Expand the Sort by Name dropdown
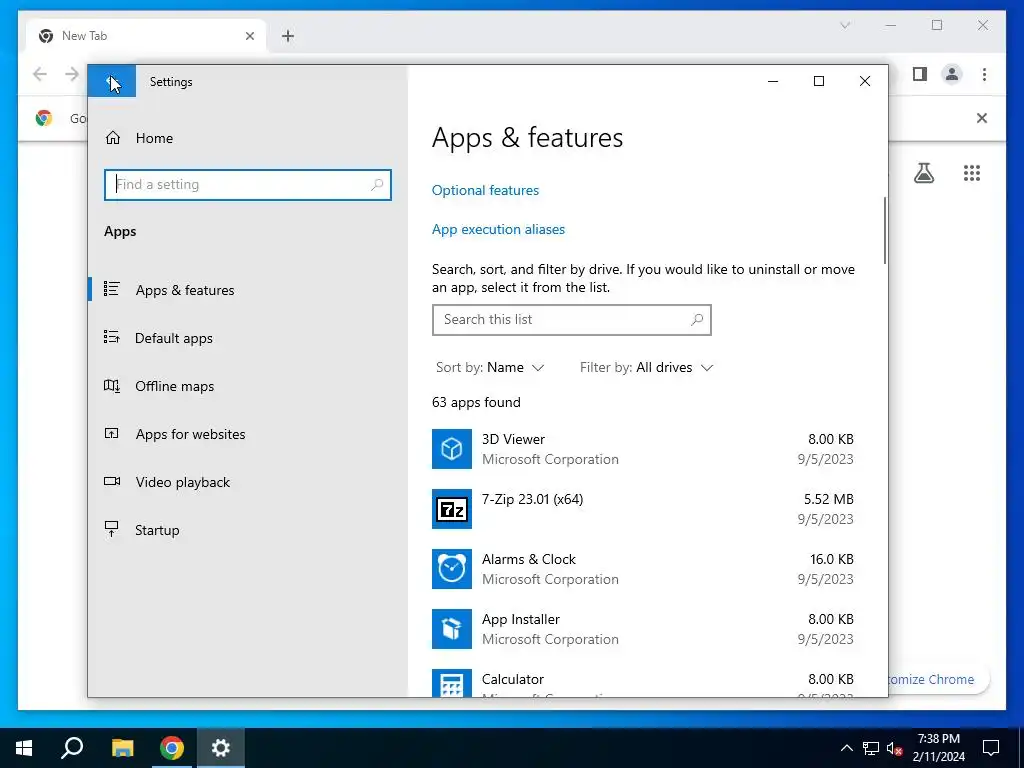1024x768 pixels. pos(490,368)
